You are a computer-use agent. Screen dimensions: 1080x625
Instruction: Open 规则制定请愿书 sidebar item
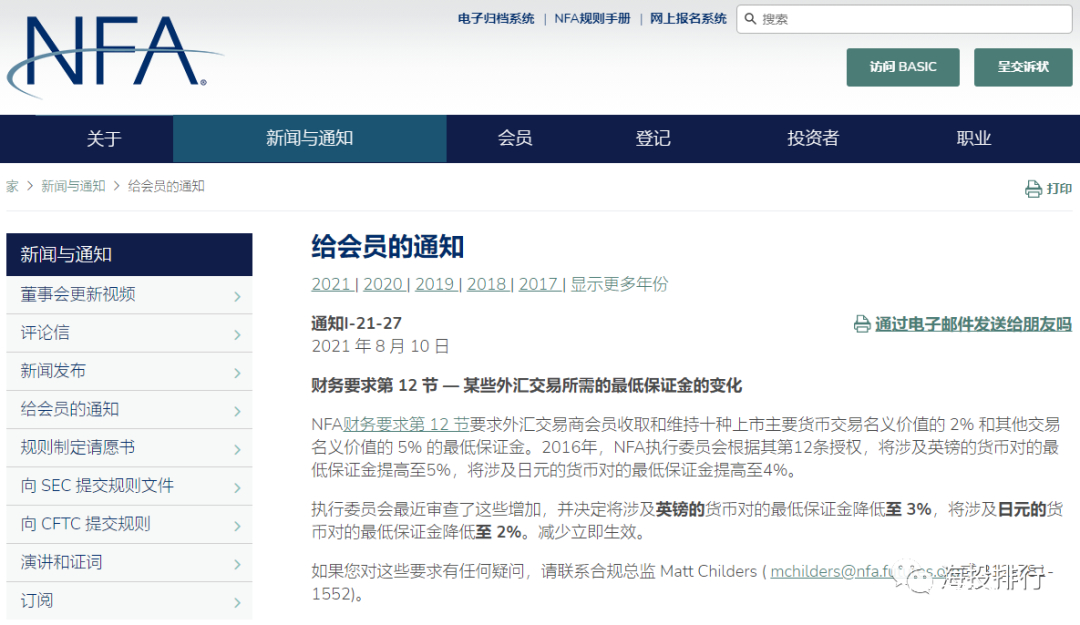click(x=129, y=448)
